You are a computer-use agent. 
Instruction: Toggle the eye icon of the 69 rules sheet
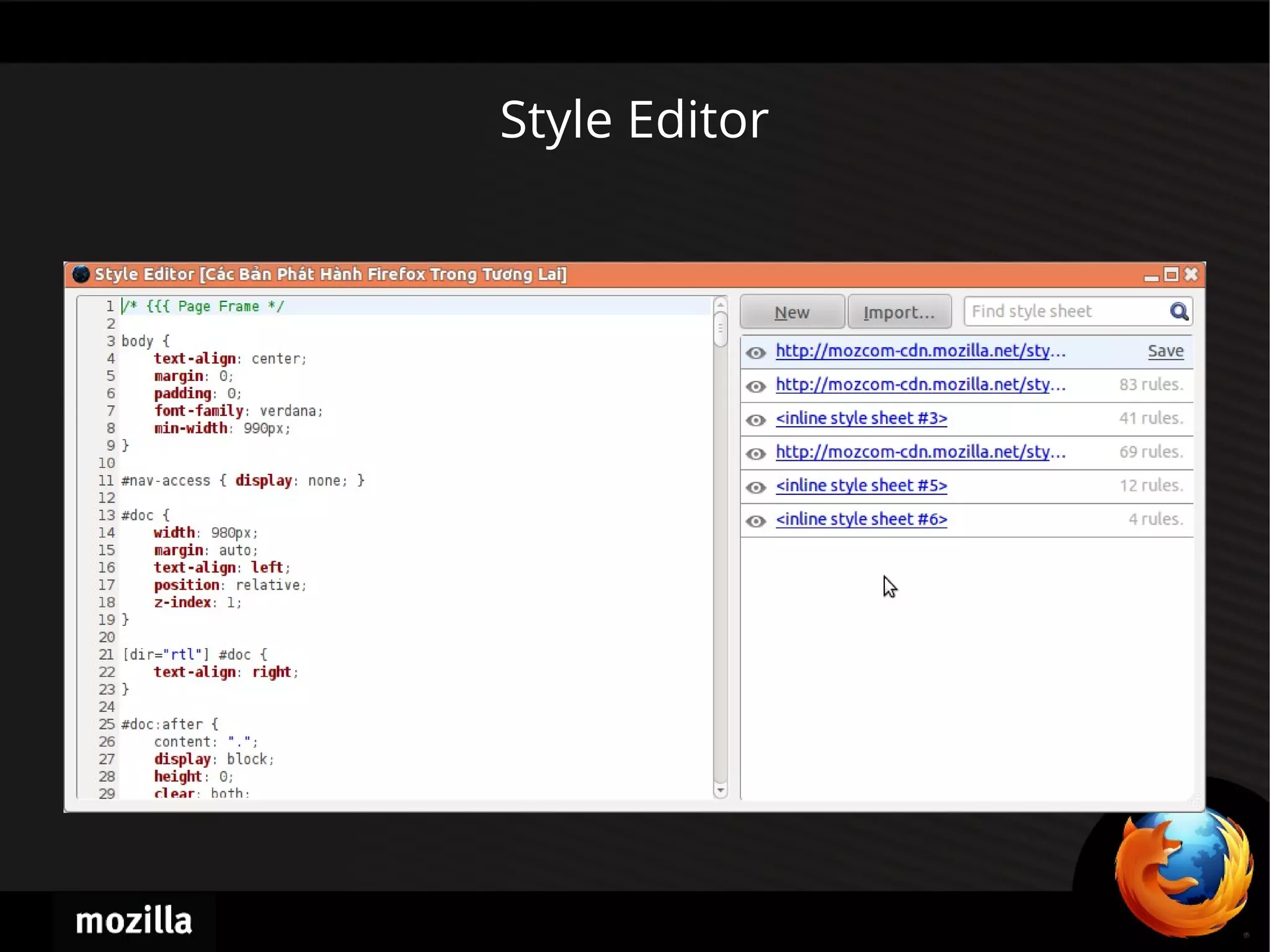coord(755,453)
